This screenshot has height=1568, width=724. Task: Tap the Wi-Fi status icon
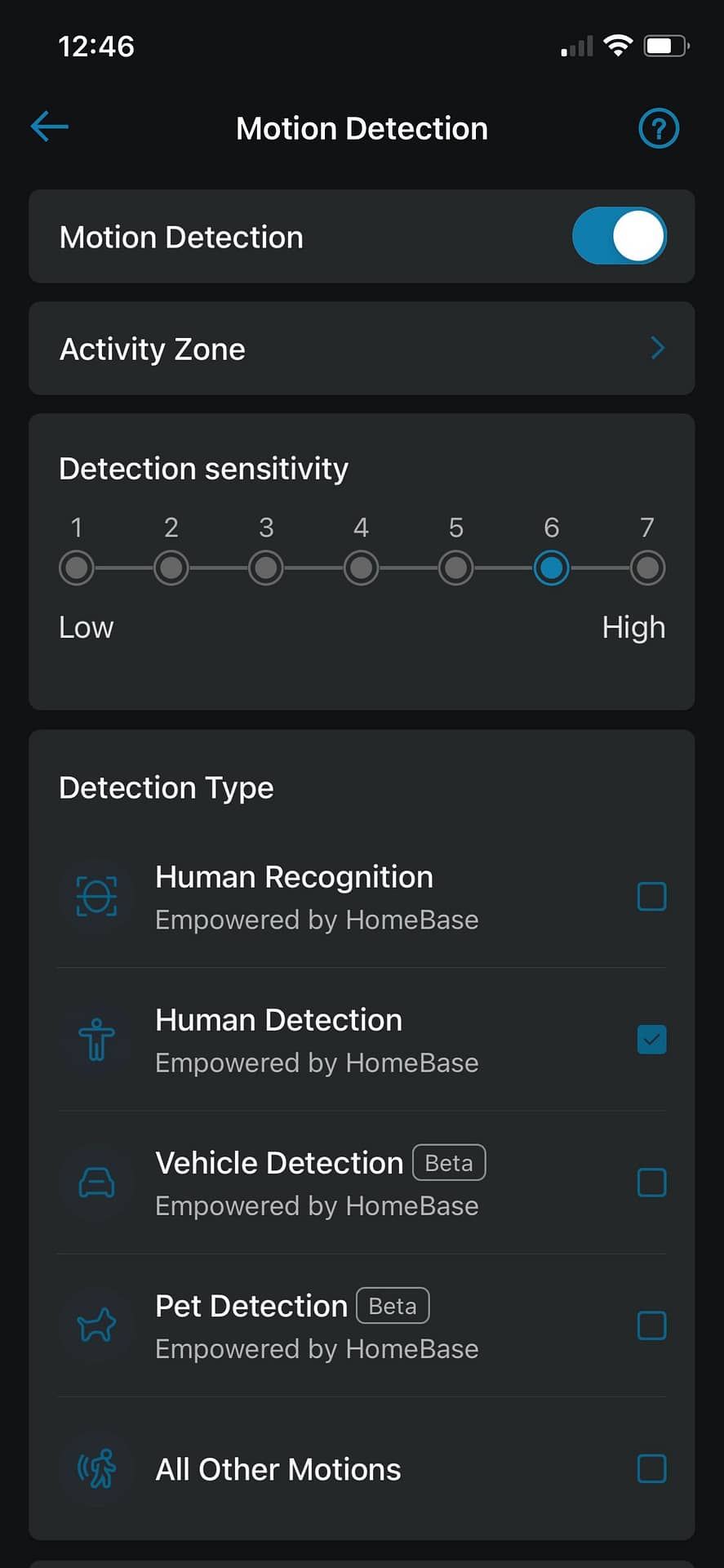618,46
